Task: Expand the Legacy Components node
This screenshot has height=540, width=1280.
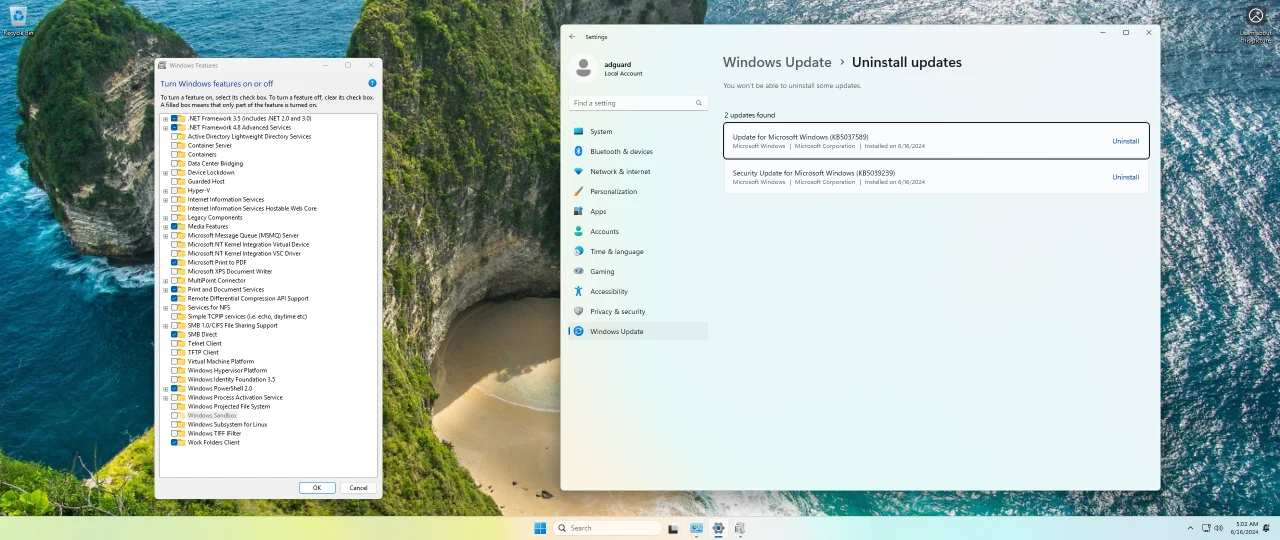Action: tap(165, 218)
